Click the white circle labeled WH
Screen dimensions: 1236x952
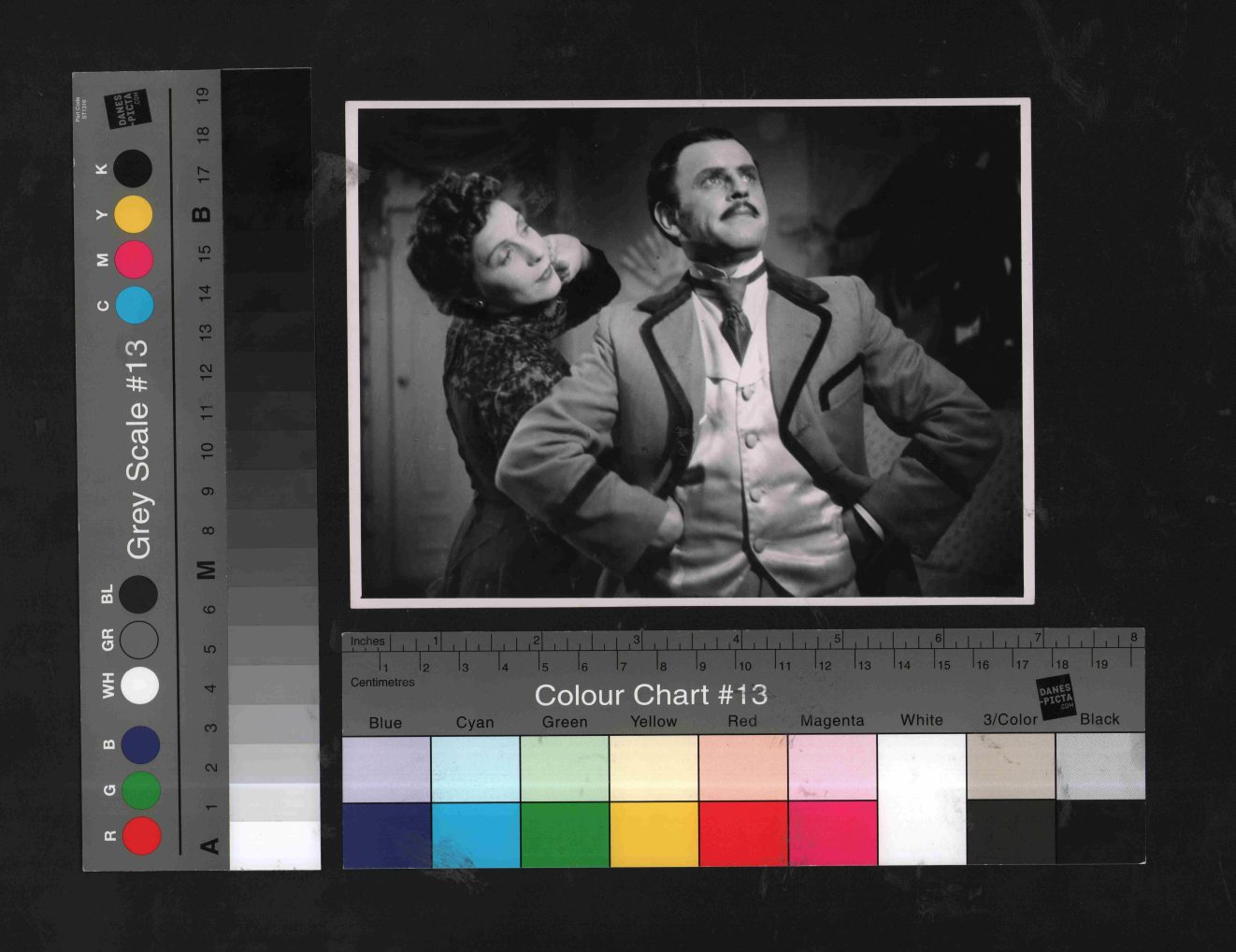pyautogui.click(x=140, y=685)
